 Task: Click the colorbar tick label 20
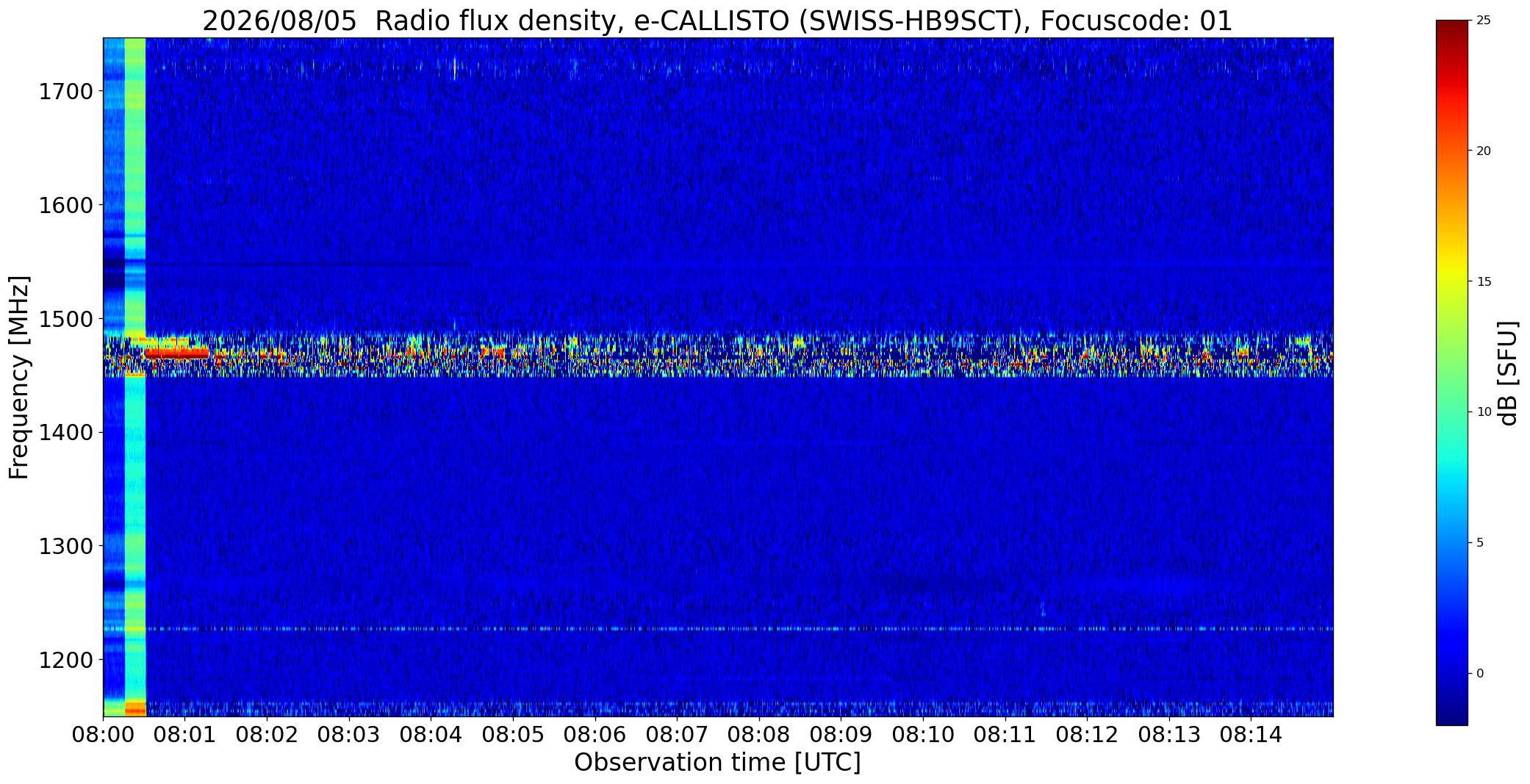point(1484,151)
